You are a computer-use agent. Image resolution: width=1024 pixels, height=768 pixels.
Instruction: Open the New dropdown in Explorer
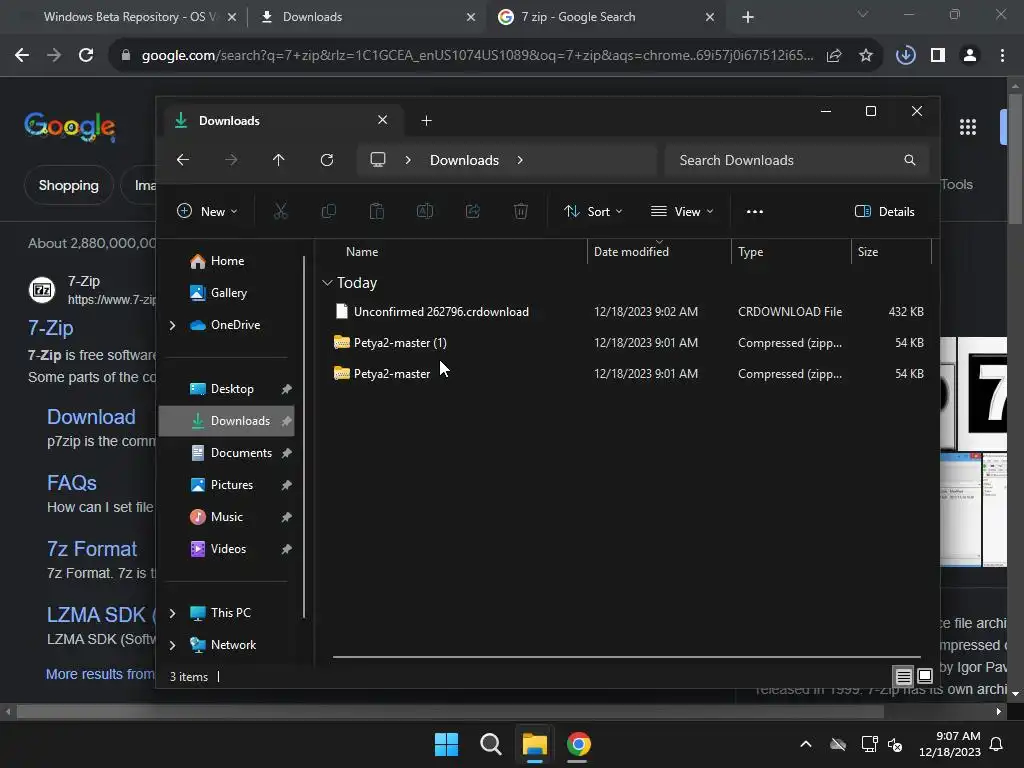click(x=207, y=211)
